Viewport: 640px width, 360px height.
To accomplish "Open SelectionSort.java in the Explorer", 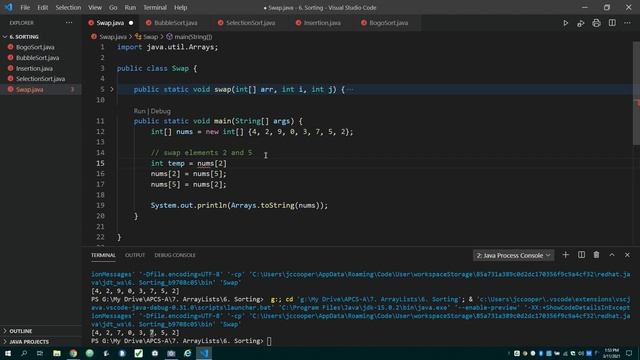I will [x=41, y=79].
